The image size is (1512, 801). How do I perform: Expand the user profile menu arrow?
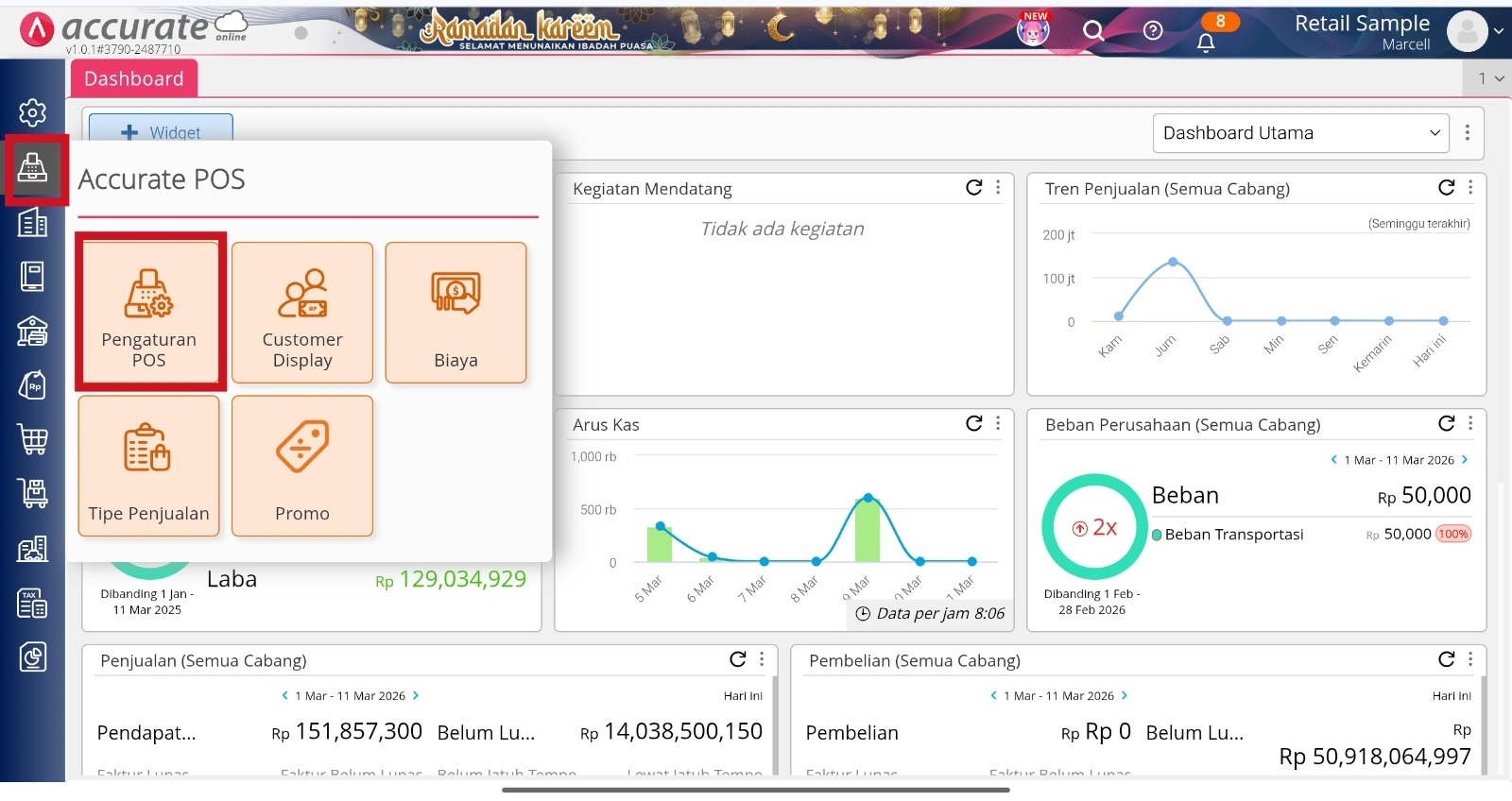pos(1498,31)
